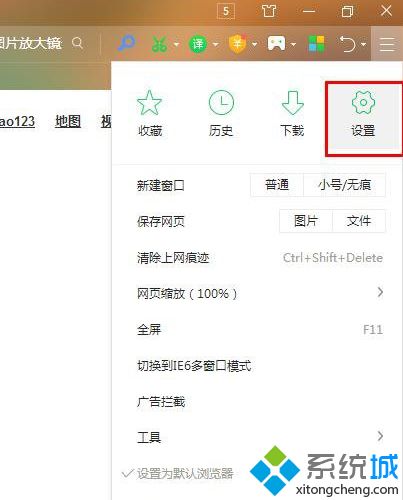403x500 pixels.
Task: Expand the 工具 submenu arrow
Action: 380,436
